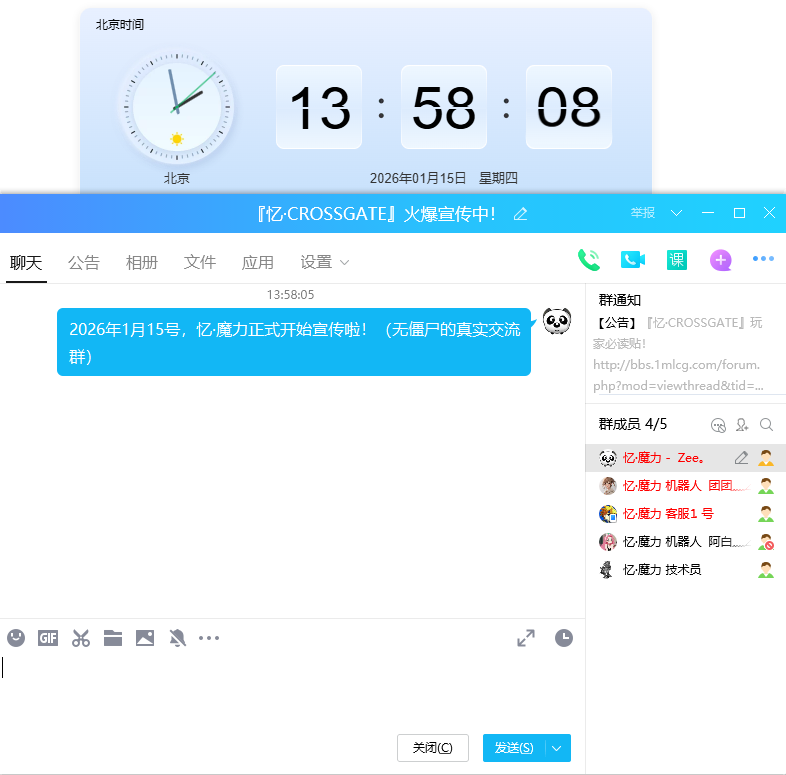Edit nickname pencil next to 忆·魔力 - Zee

point(741,457)
